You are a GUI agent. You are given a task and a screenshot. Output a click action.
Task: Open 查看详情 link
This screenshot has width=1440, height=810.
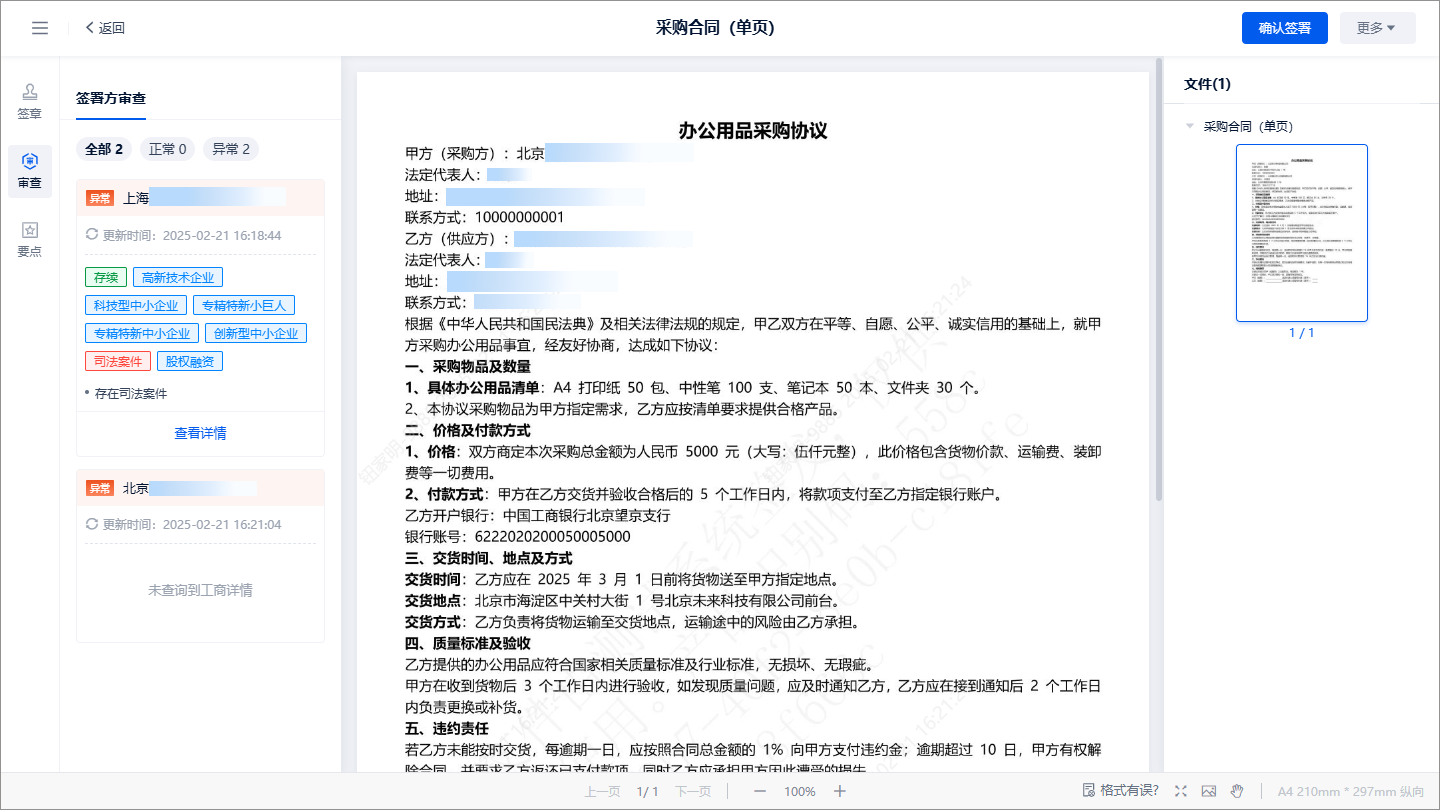pos(200,433)
